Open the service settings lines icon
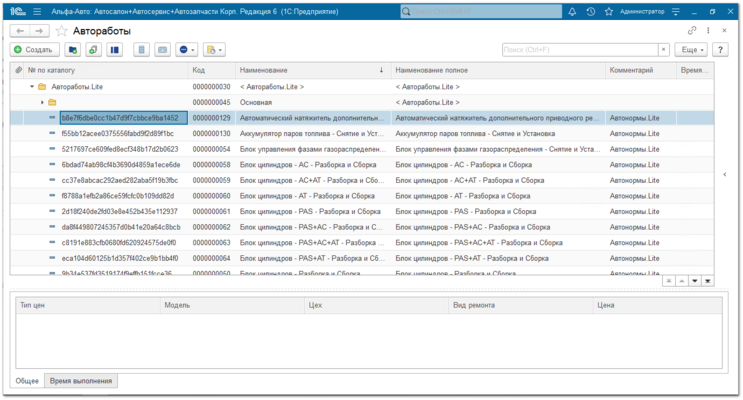Image resolution: width=743 pixels, height=400 pixels. coord(676,11)
